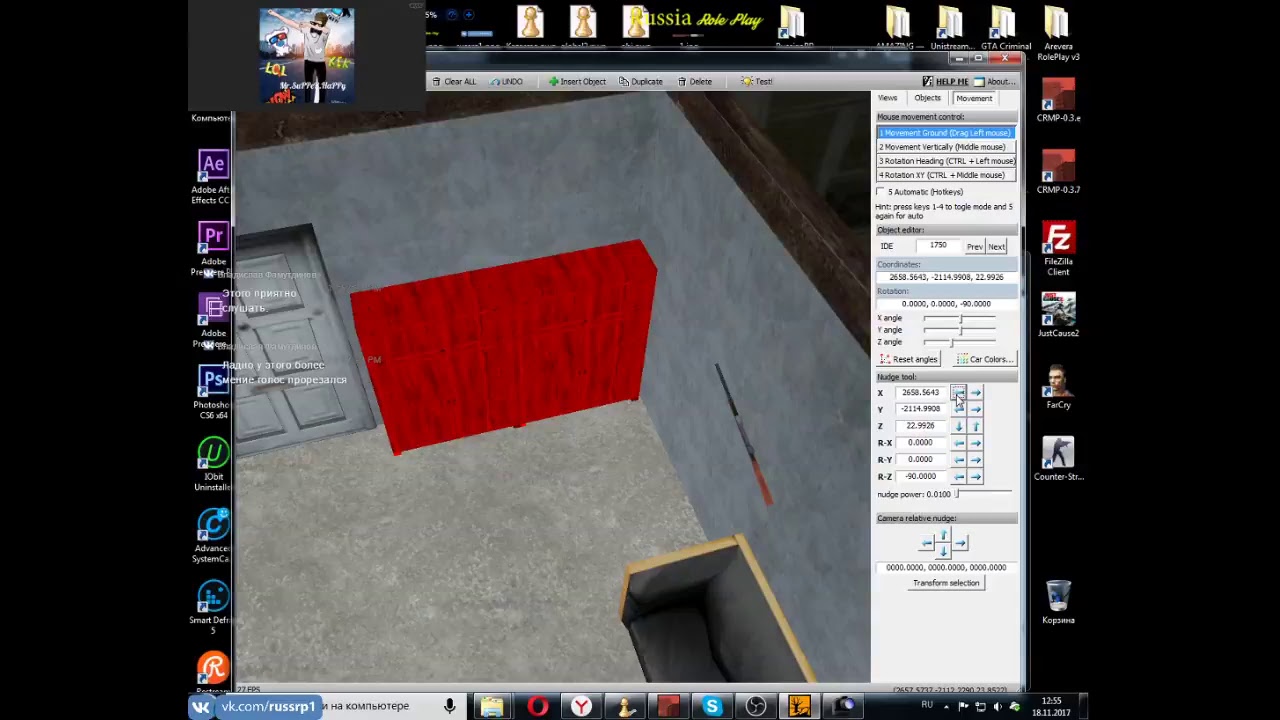Click the IDE number input field
Image resolution: width=1280 pixels, height=720 pixels.
coord(937,246)
